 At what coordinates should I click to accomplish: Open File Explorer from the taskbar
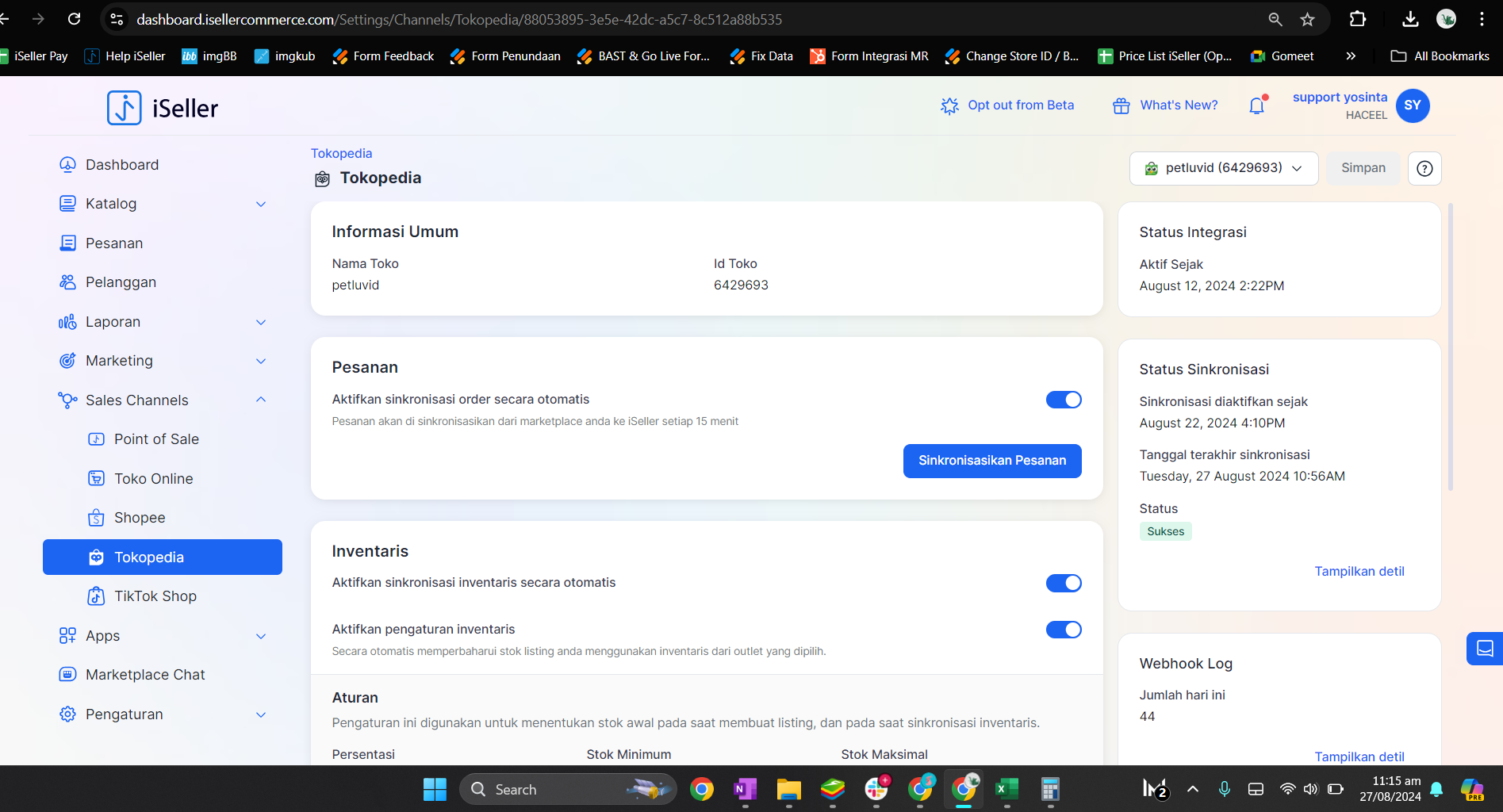pyautogui.click(x=788, y=789)
